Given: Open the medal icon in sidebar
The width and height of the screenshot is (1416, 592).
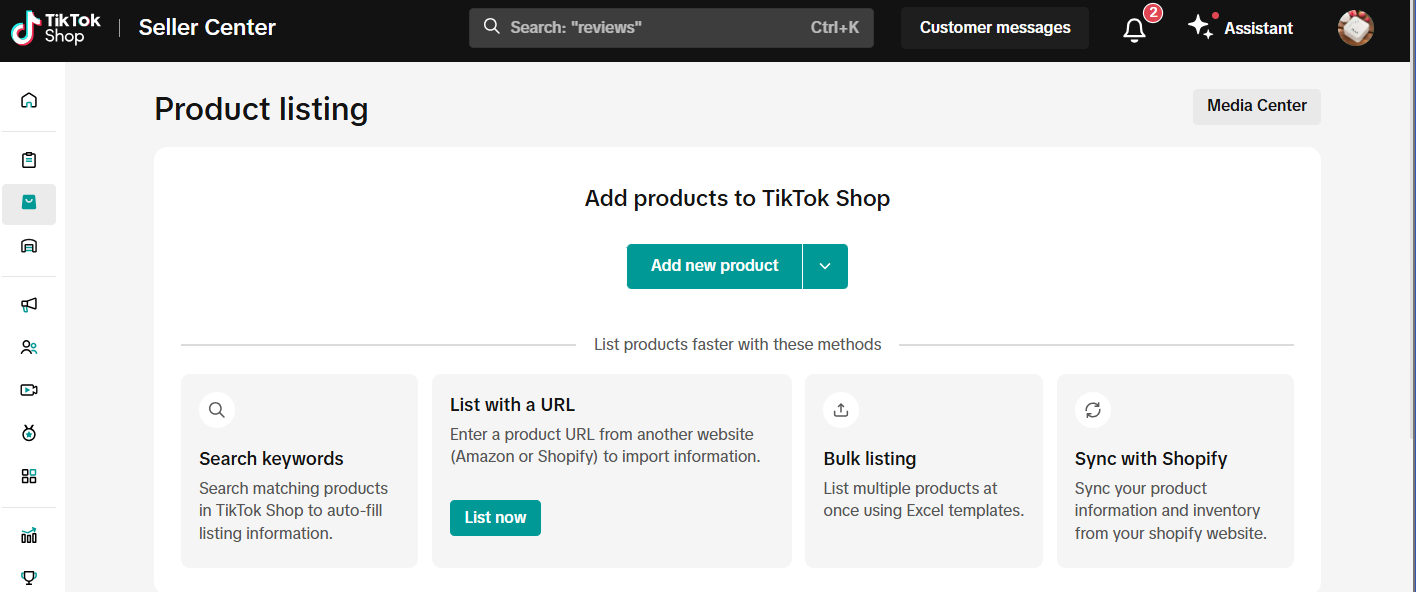Looking at the screenshot, I should (x=29, y=433).
